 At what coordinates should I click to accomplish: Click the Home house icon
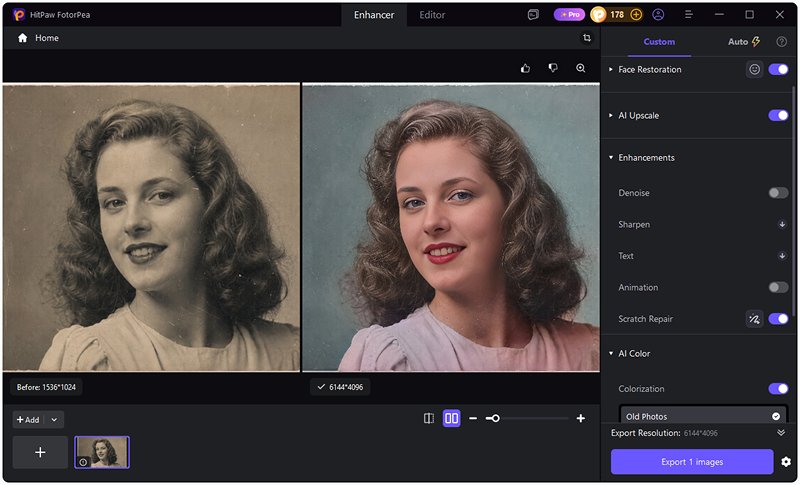(22, 38)
